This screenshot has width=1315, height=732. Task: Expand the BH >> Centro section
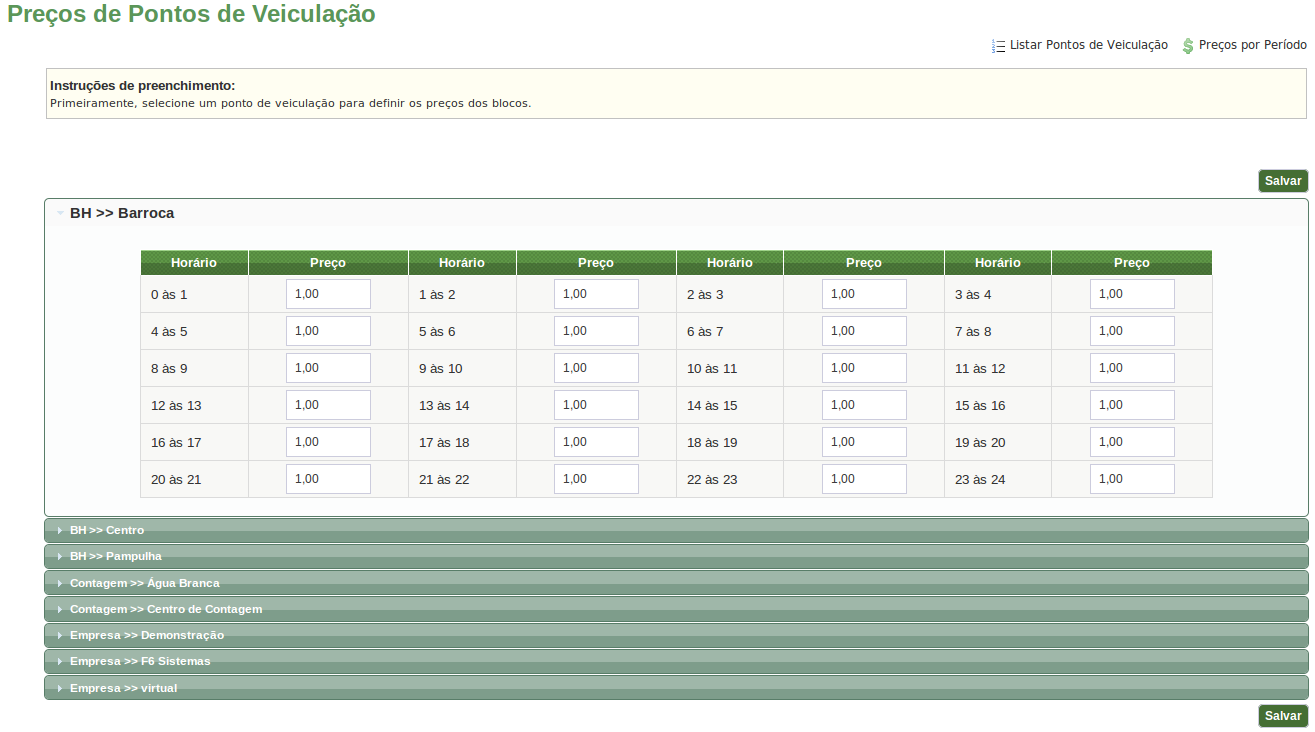coord(676,530)
